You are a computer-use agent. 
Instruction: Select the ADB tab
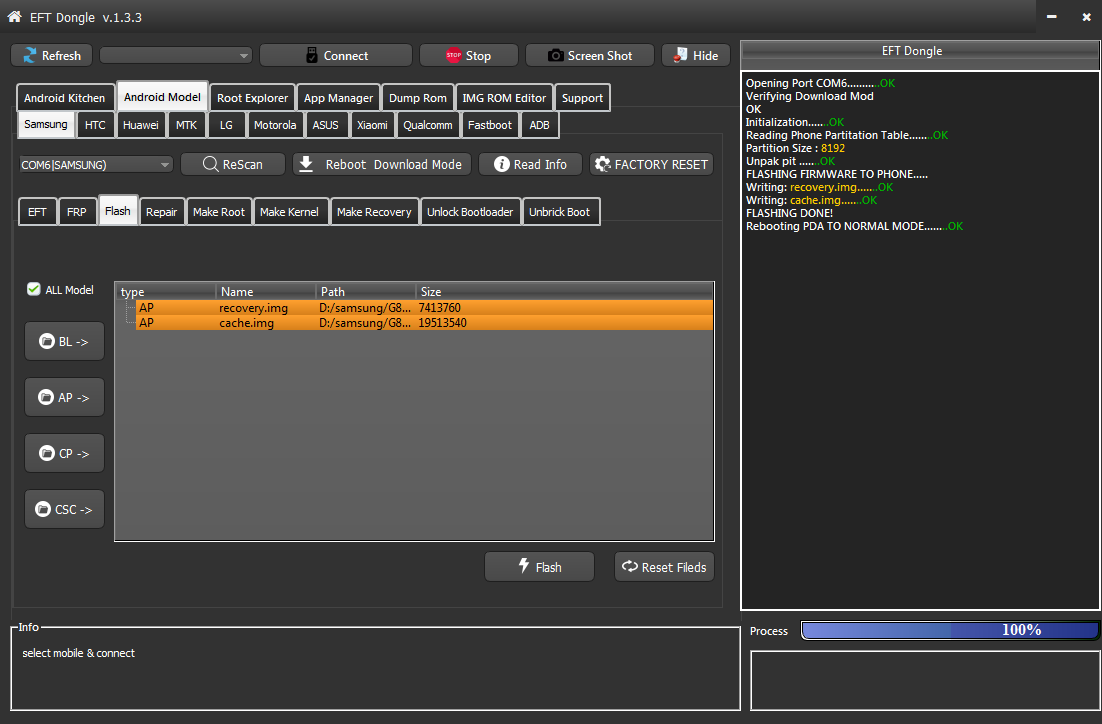[540, 125]
